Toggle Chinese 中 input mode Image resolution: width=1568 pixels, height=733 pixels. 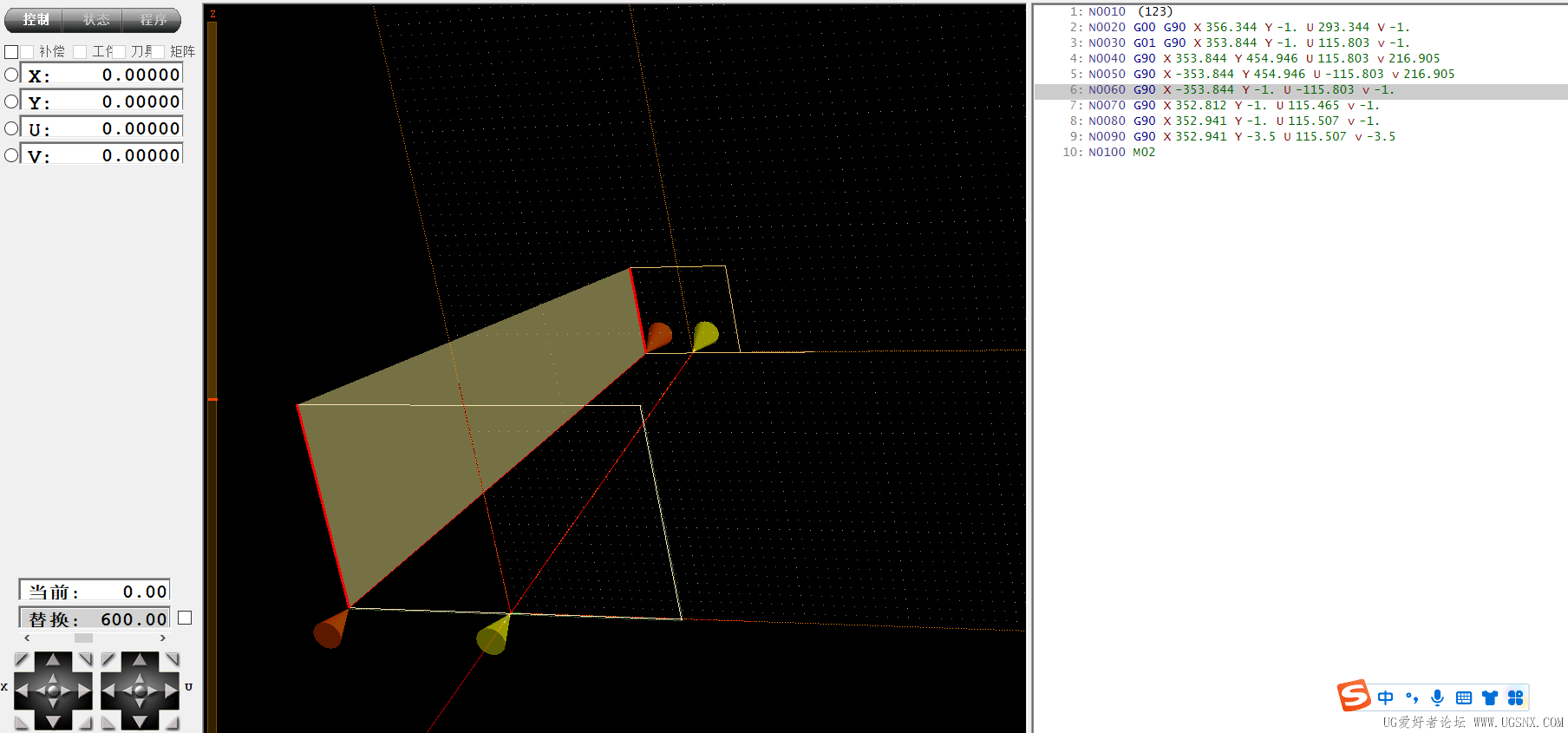pyautogui.click(x=1386, y=697)
